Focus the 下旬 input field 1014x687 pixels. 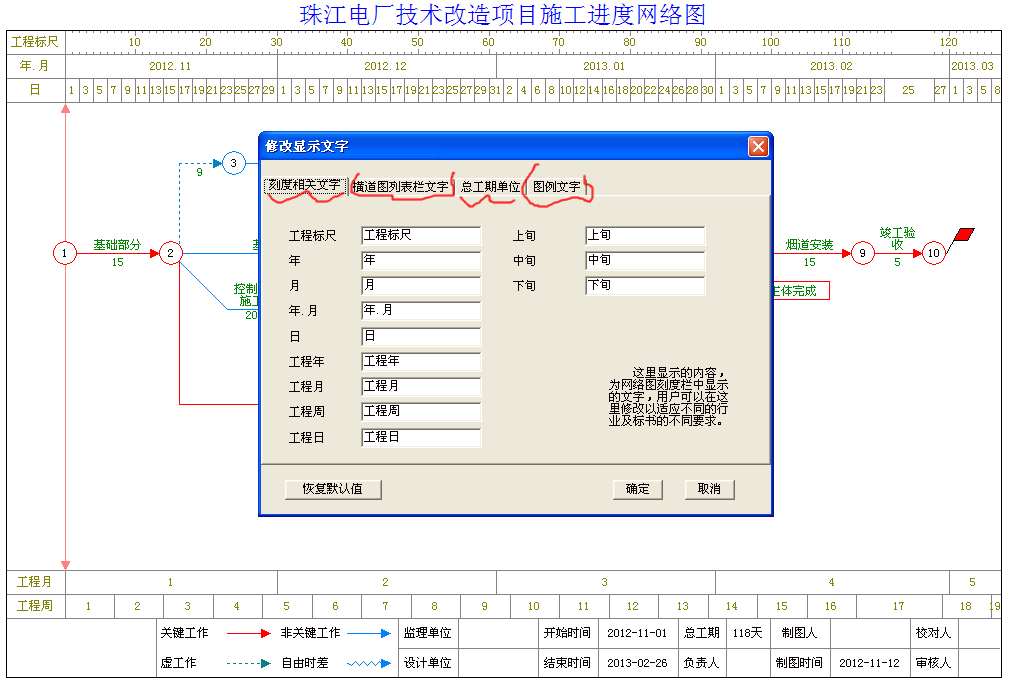645,286
